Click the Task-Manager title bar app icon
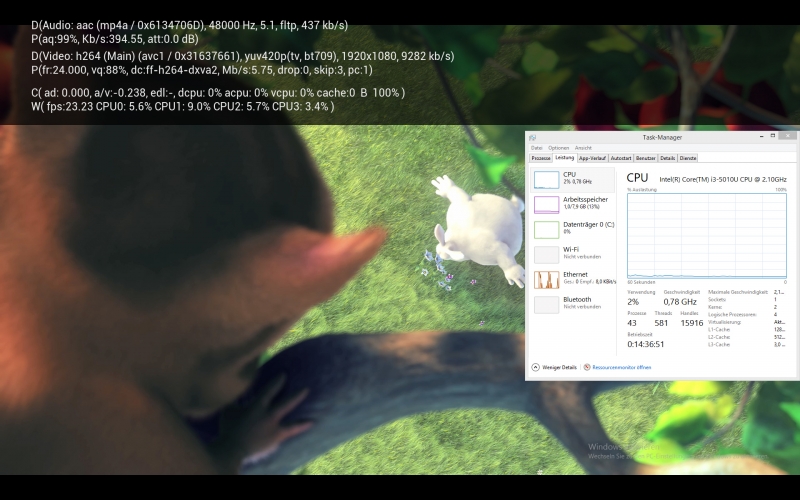800x500 pixels. 533,137
